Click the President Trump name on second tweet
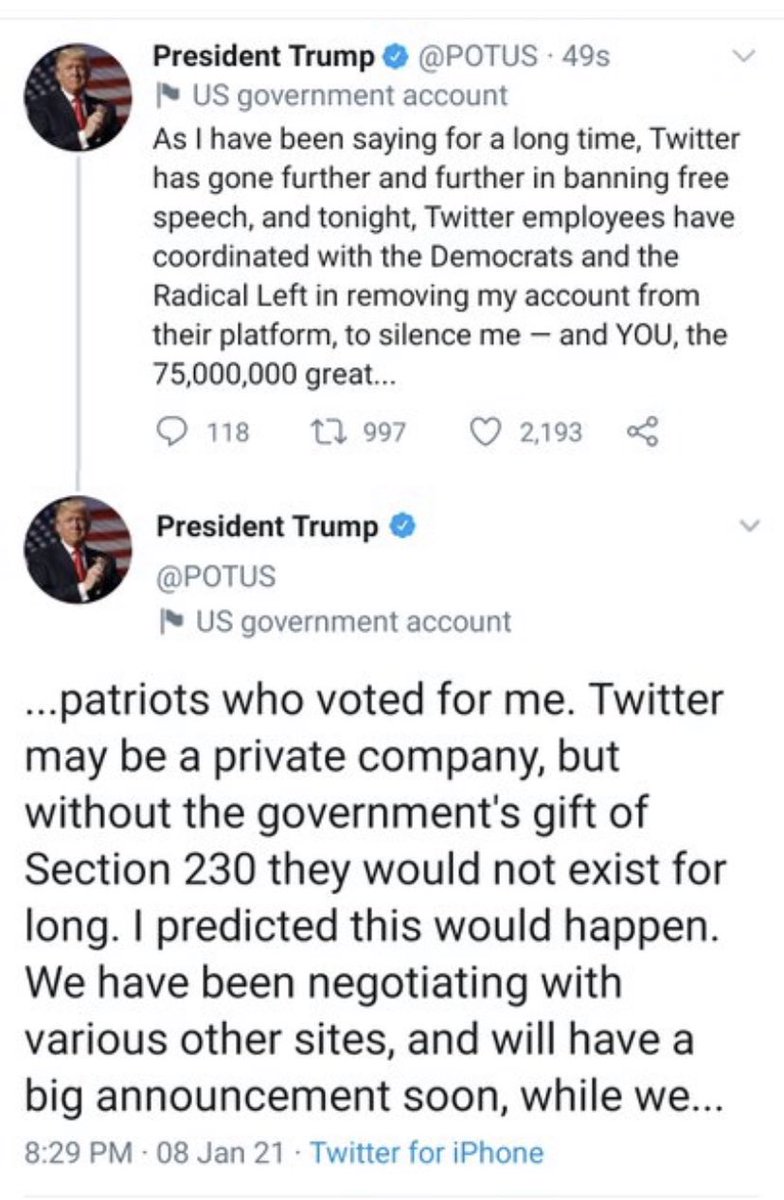This screenshot has width=784, height=1200. point(267,527)
